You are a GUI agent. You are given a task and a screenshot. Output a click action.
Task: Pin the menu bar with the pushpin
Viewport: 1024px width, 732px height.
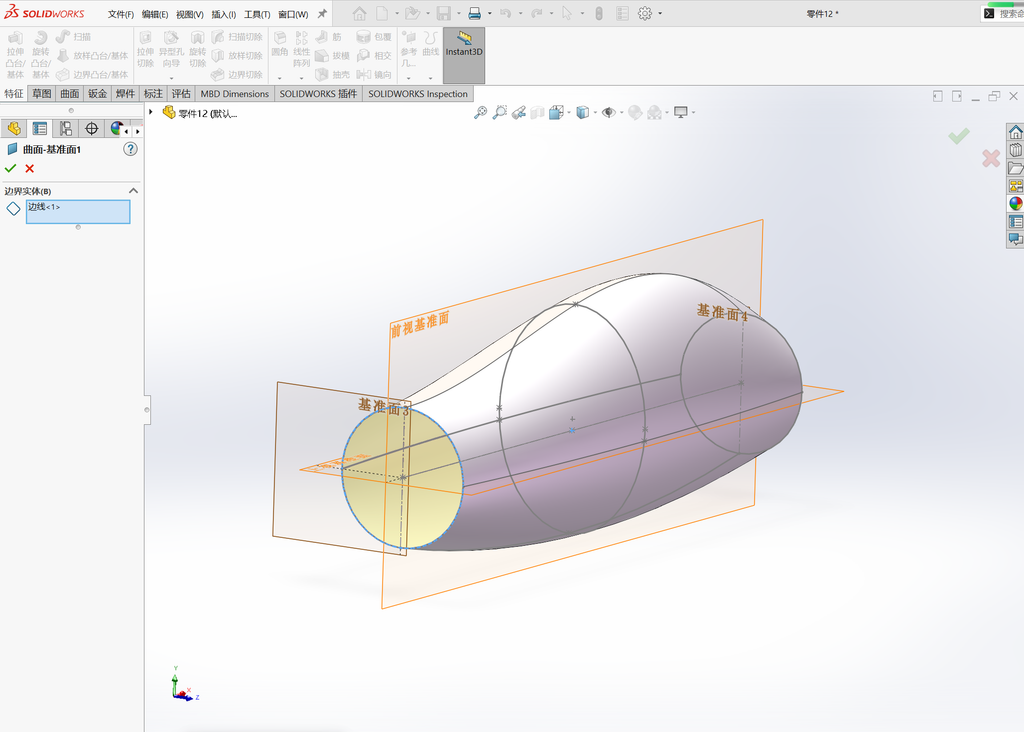click(x=322, y=13)
